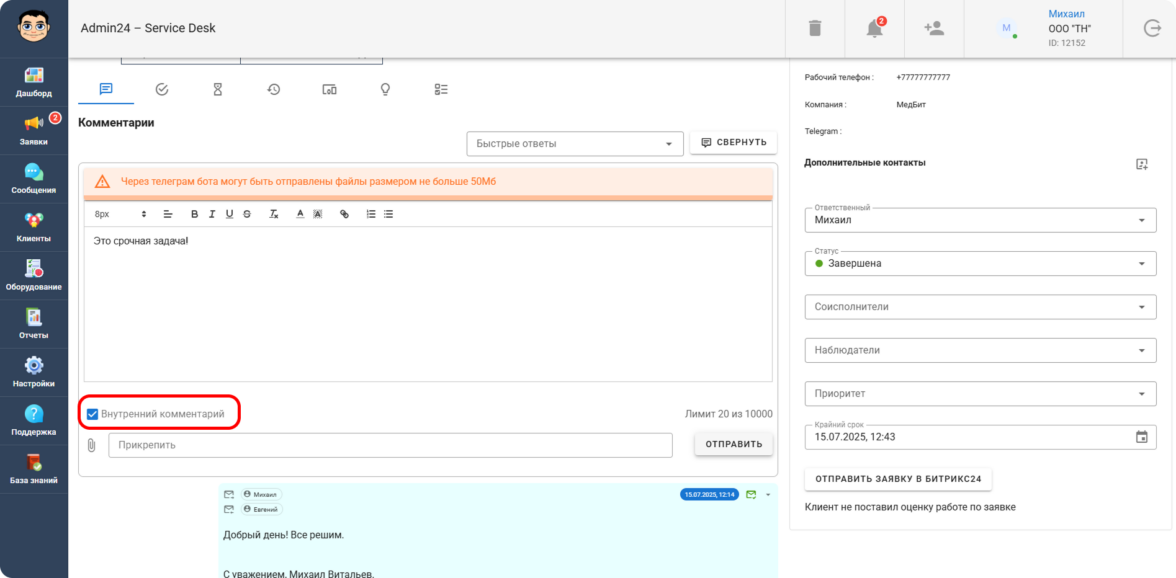Click the Крайний срок date field
The width and height of the screenshot is (1176, 578).
coord(980,436)
